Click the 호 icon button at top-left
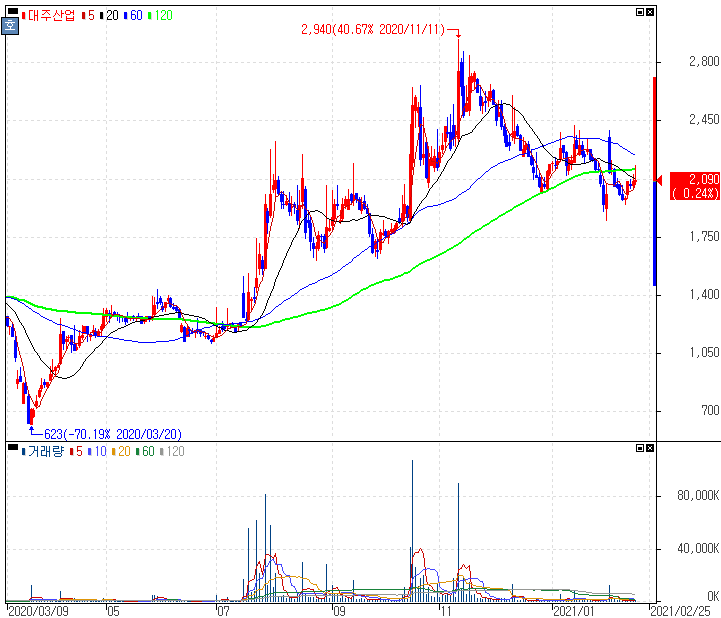Viewport: 721px width, 618px height. click(10, 26)
